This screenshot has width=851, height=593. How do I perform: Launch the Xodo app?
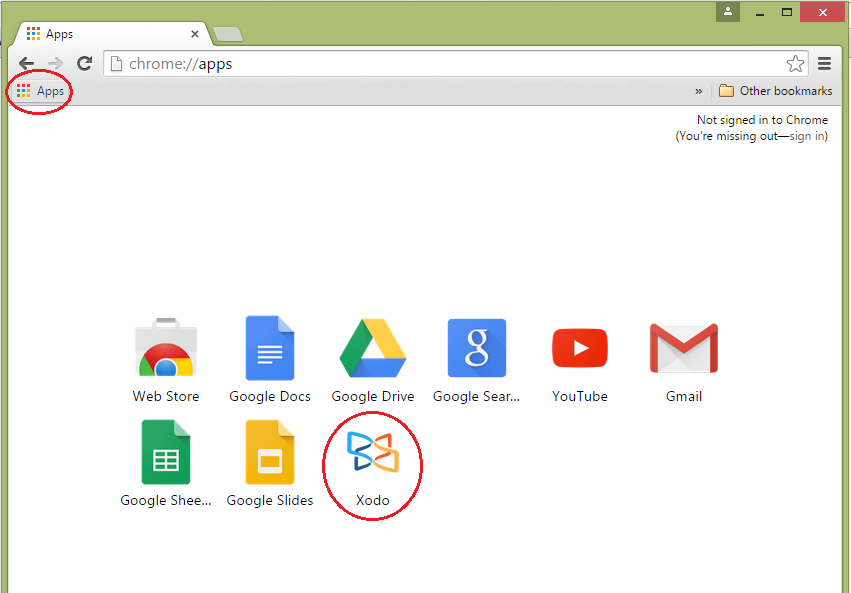(373, 468)
